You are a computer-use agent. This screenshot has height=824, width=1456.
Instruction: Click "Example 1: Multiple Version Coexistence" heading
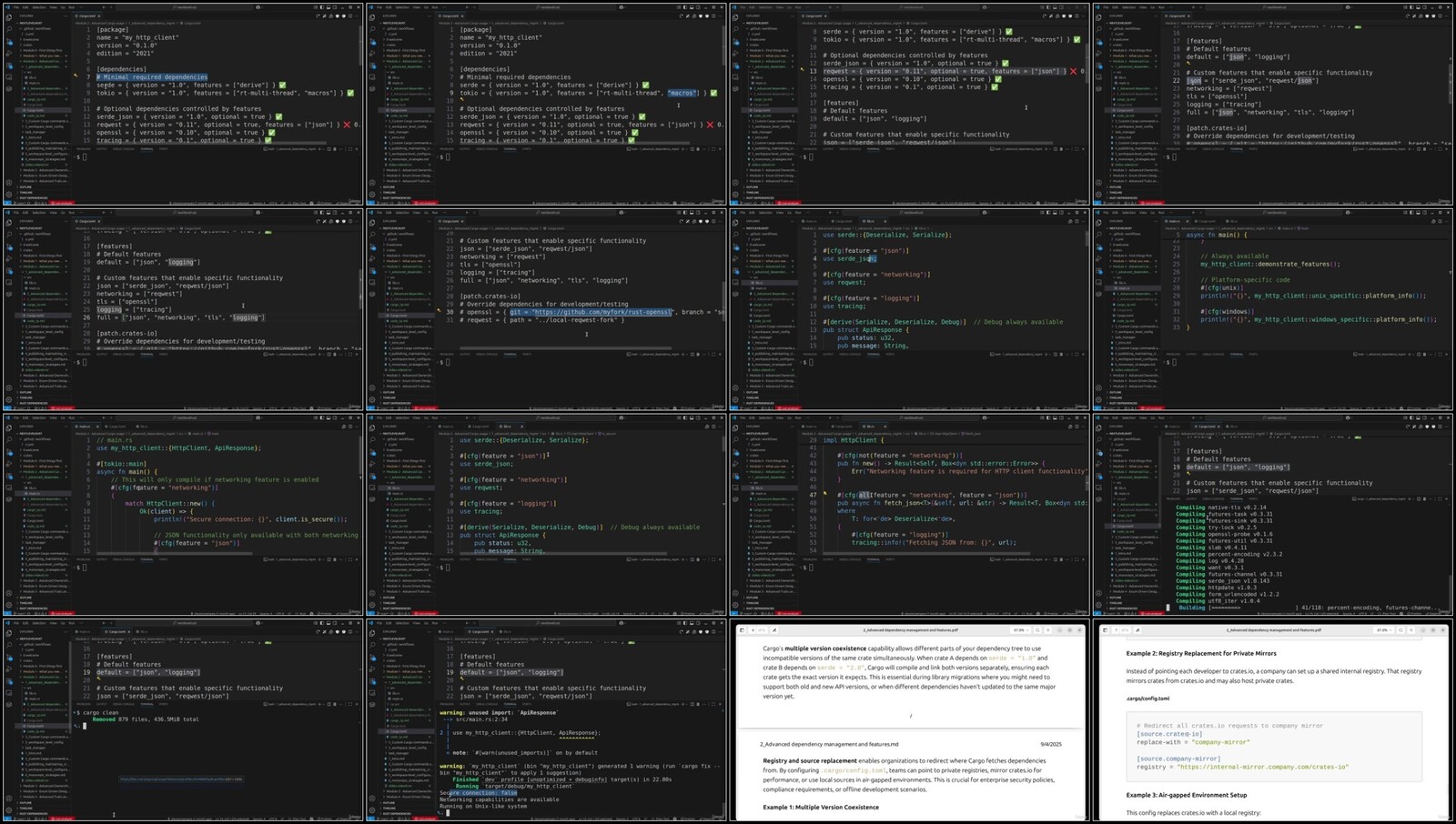point(821,807)
